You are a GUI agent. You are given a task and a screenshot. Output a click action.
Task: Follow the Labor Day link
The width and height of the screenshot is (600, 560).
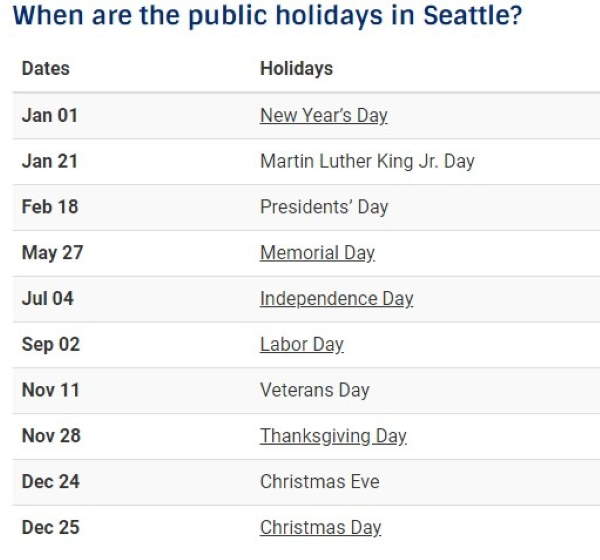click(301, 345)
